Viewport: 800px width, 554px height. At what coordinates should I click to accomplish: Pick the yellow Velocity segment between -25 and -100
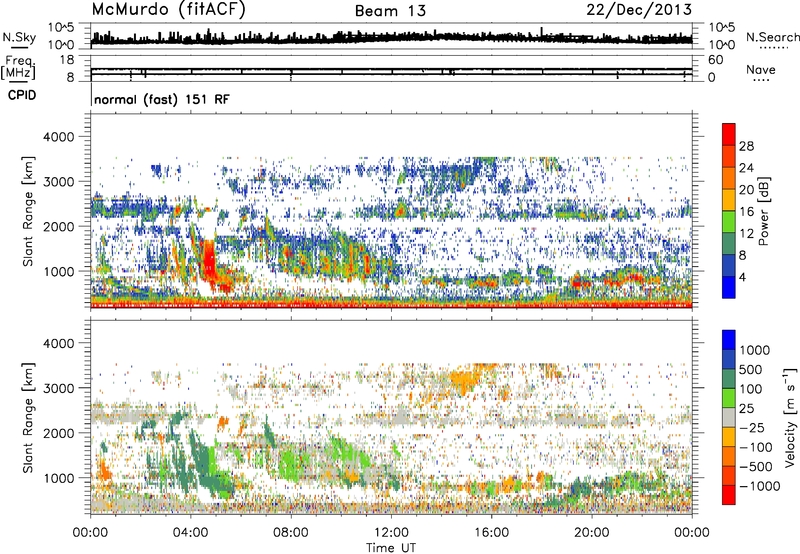tap(729, 437)
